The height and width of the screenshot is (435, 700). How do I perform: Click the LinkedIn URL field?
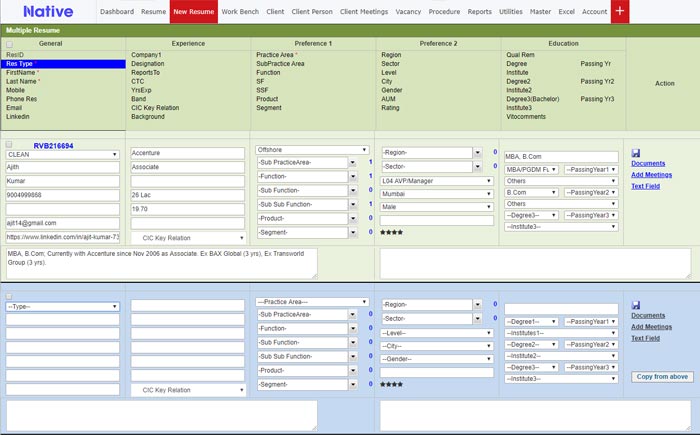(x=62, y=237)
